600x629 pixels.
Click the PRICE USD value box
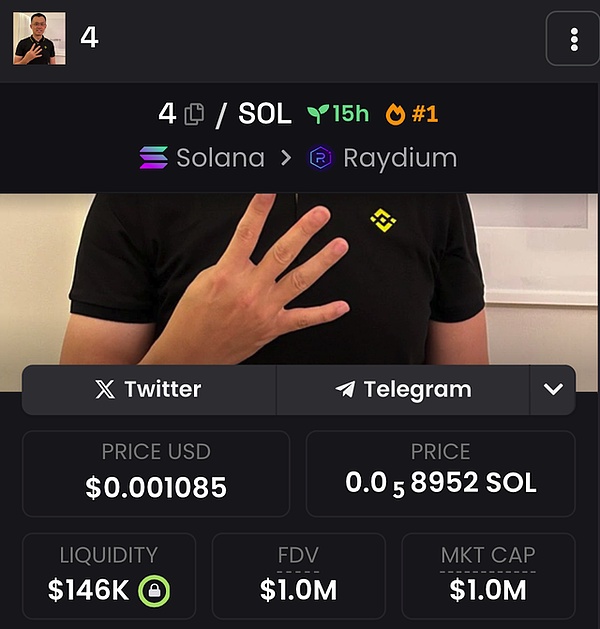[x=156, y=473]
